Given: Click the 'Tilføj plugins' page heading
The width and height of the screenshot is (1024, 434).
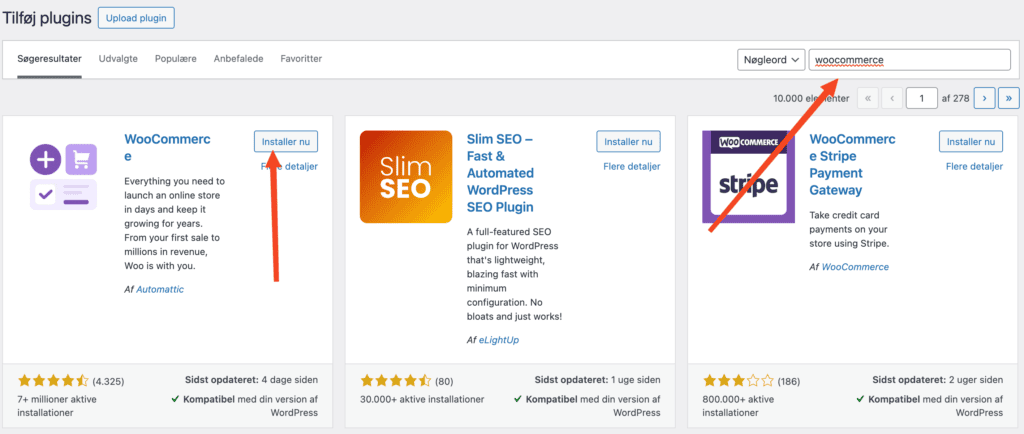Looking at the screenshot, I should click(x=47, y=18).
